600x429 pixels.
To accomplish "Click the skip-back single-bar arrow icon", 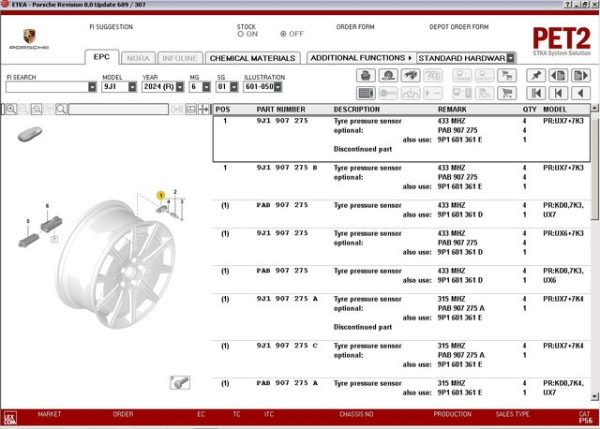I will point(558,93).
